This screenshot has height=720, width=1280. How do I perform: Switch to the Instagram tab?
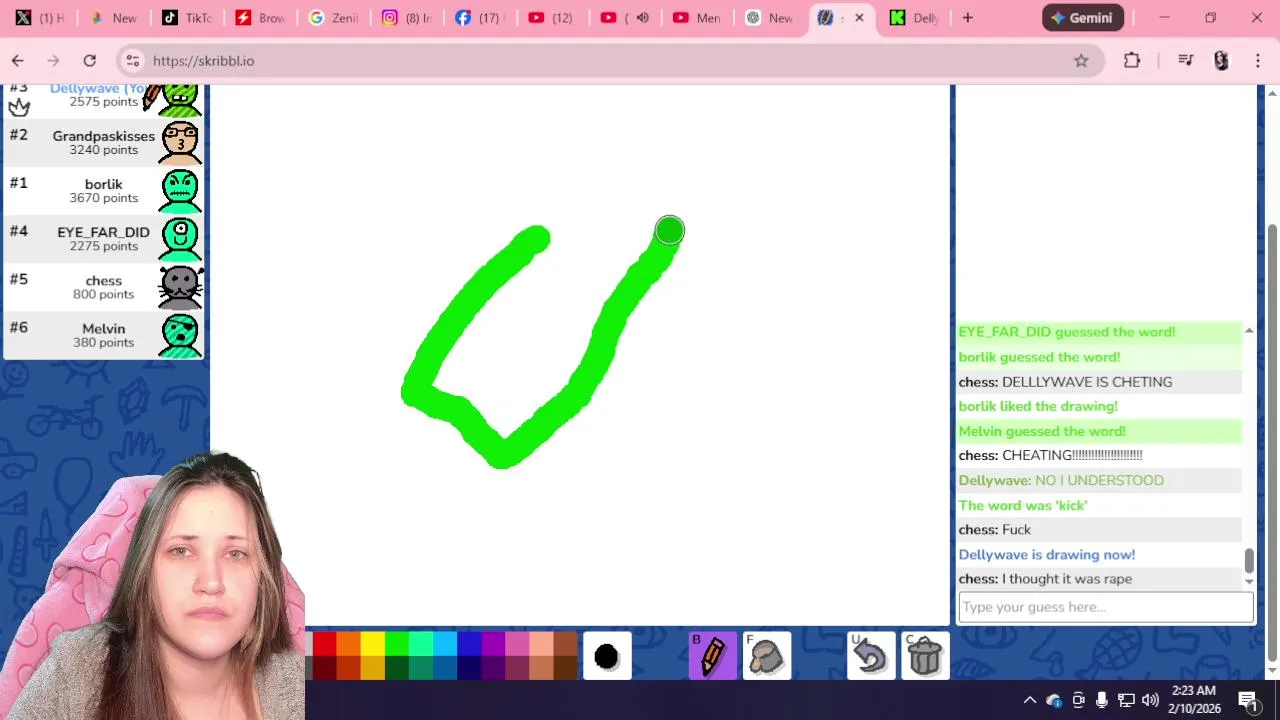(x=405, y=18)
